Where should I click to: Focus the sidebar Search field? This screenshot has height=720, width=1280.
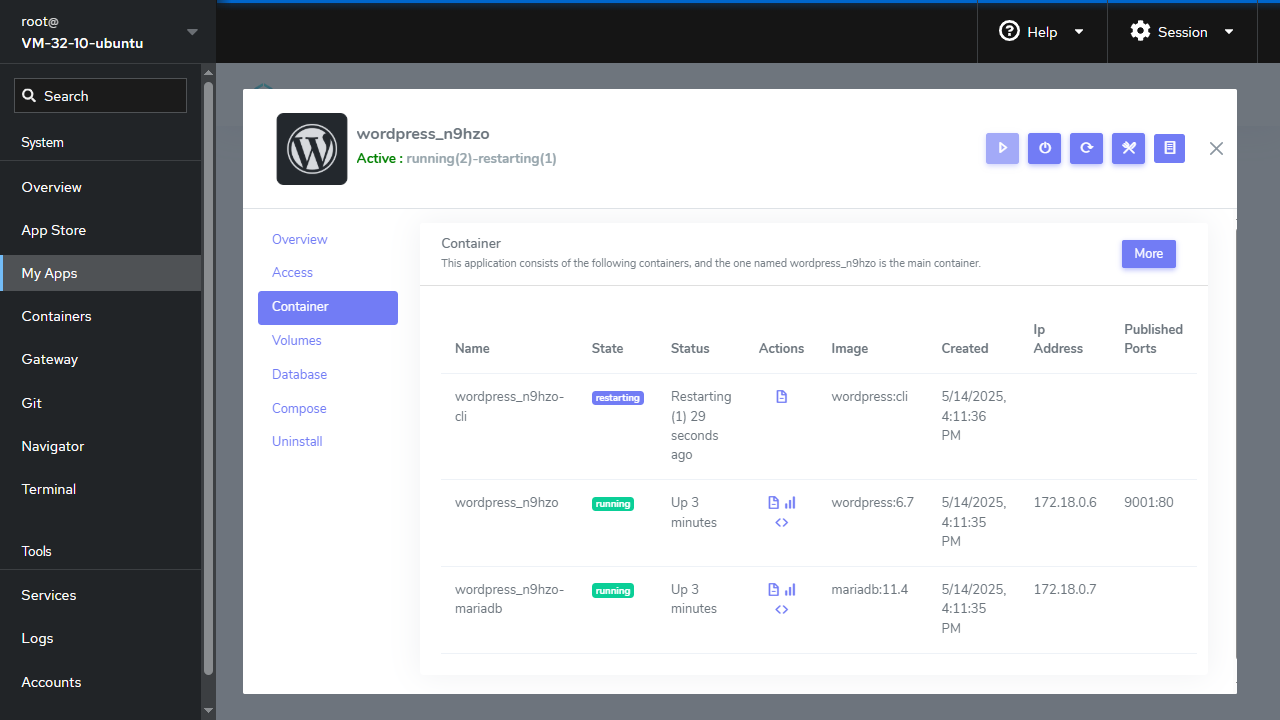pos(100,96)
